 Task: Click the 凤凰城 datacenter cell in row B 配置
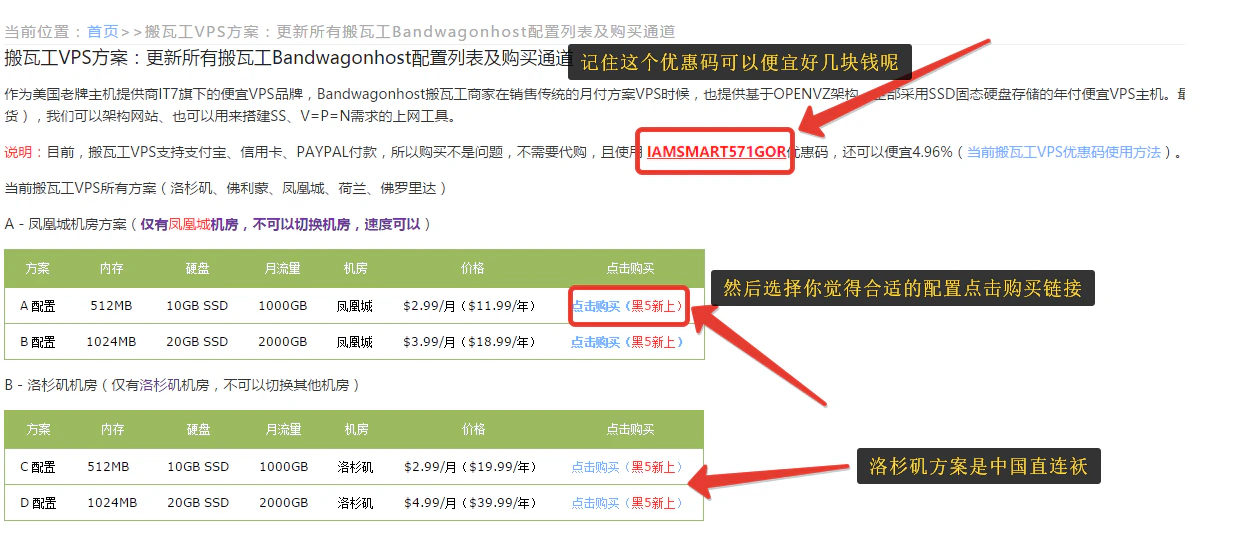(x=355, y=342)
